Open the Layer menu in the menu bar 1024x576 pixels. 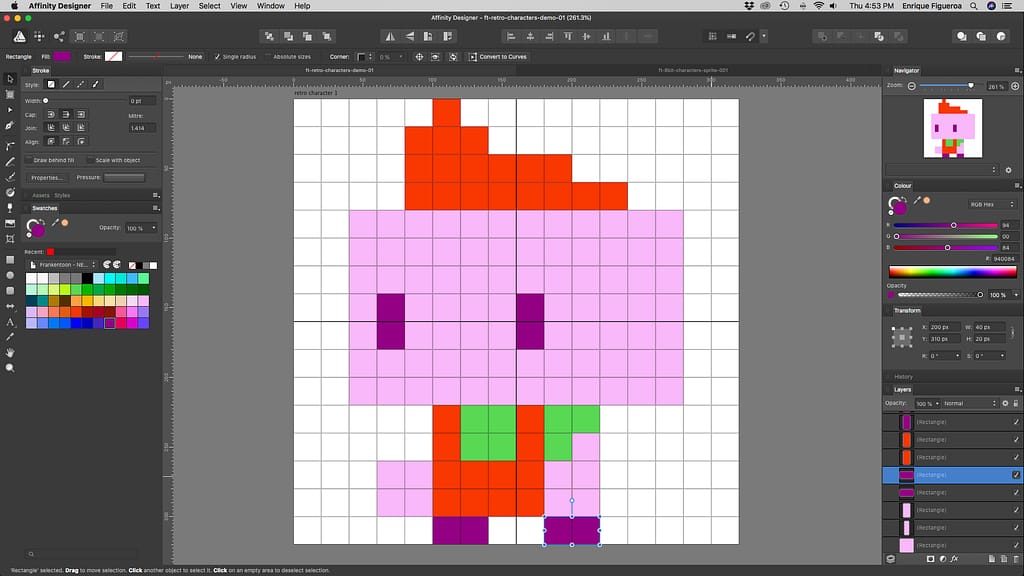178,6
